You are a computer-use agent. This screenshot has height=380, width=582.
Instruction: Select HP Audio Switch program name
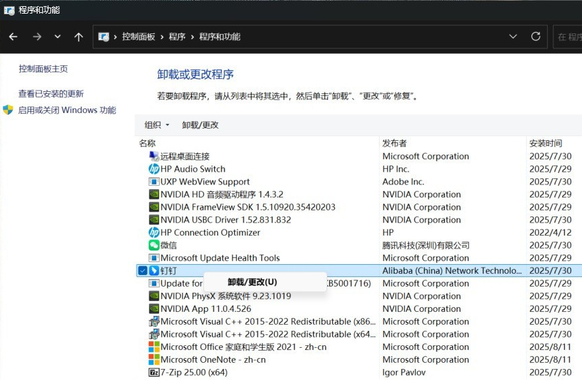click(x=193, y=169)
